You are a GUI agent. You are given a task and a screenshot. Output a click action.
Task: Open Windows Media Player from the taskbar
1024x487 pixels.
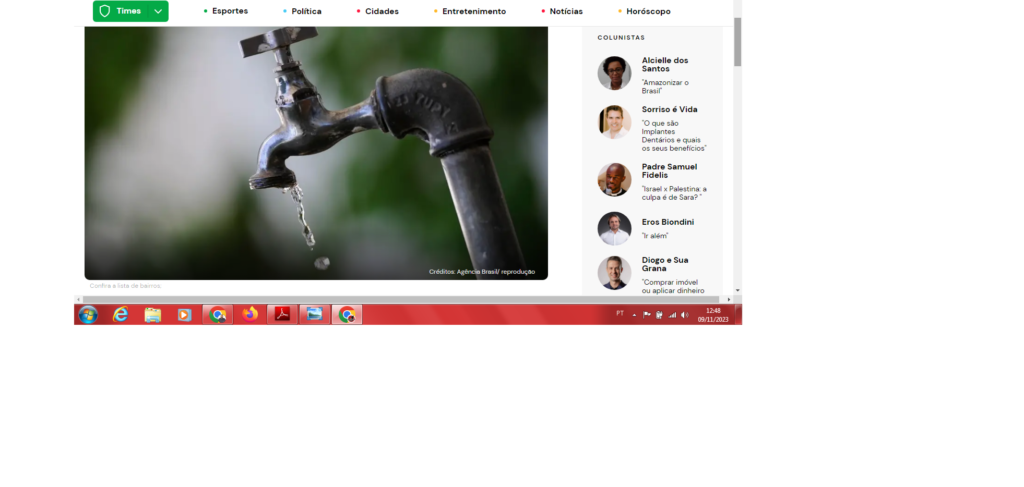coord(184,315)
